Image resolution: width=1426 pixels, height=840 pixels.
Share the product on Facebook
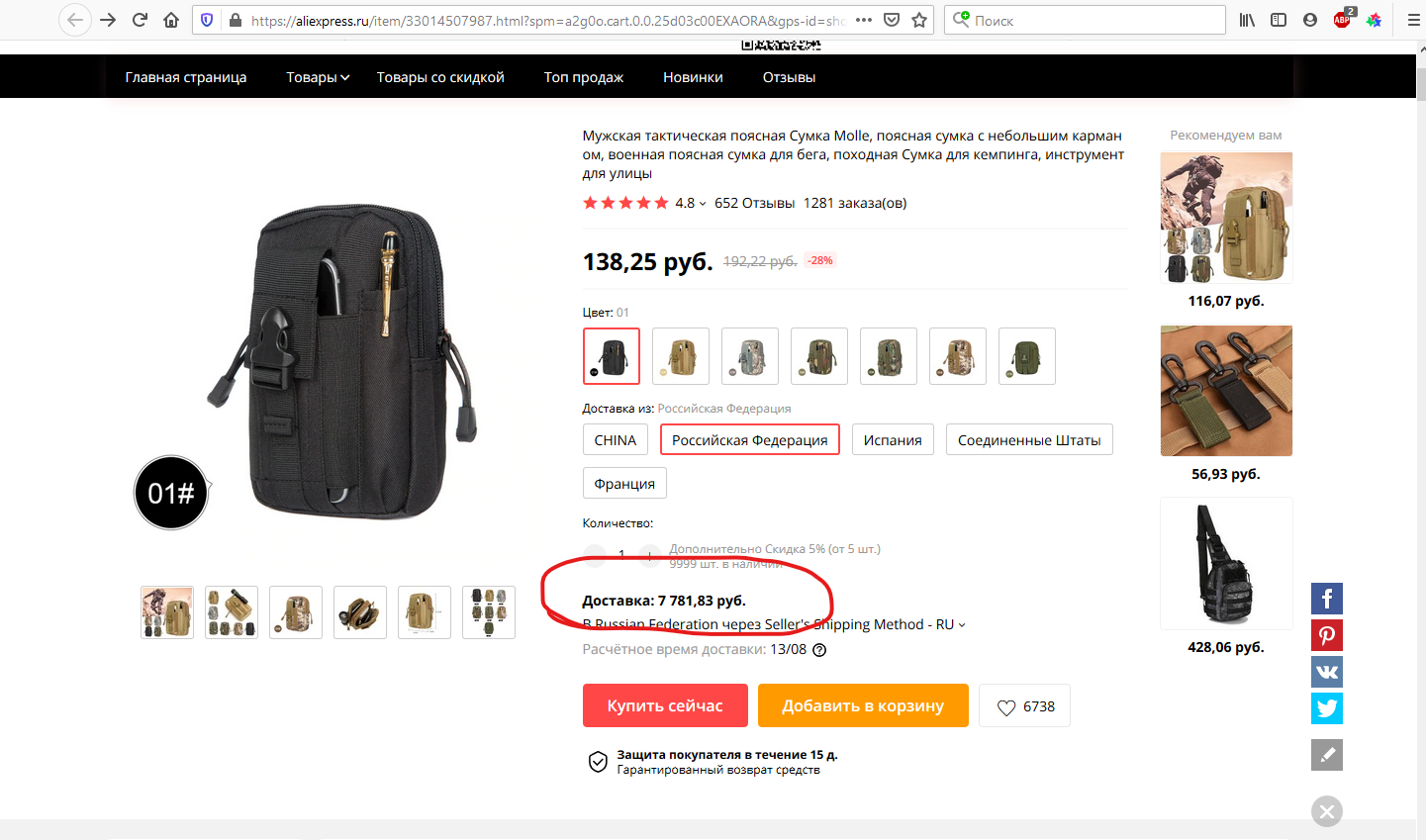[x=1327, y=599]
